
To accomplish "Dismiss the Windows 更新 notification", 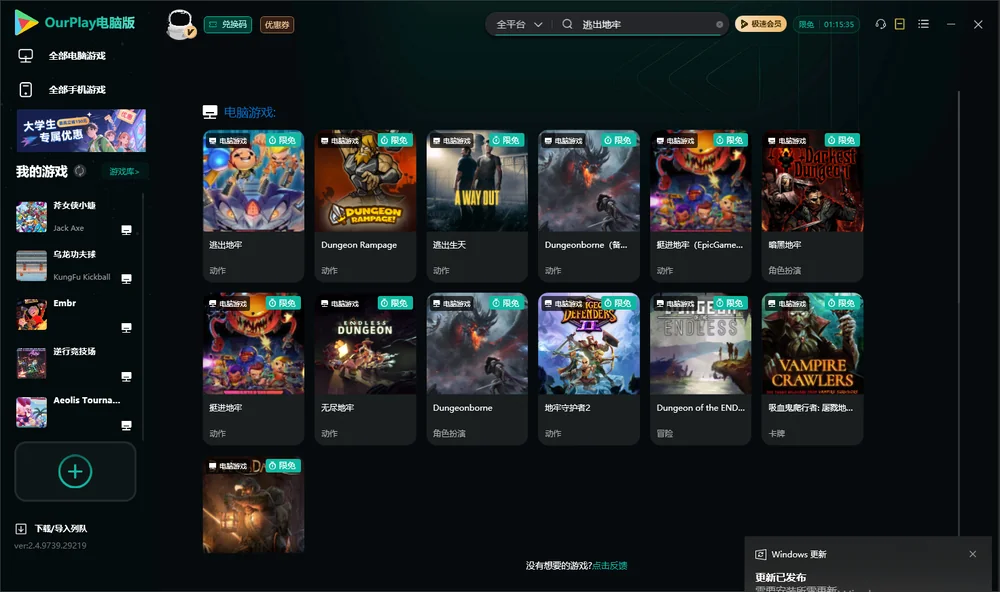I will coord(973,554).
